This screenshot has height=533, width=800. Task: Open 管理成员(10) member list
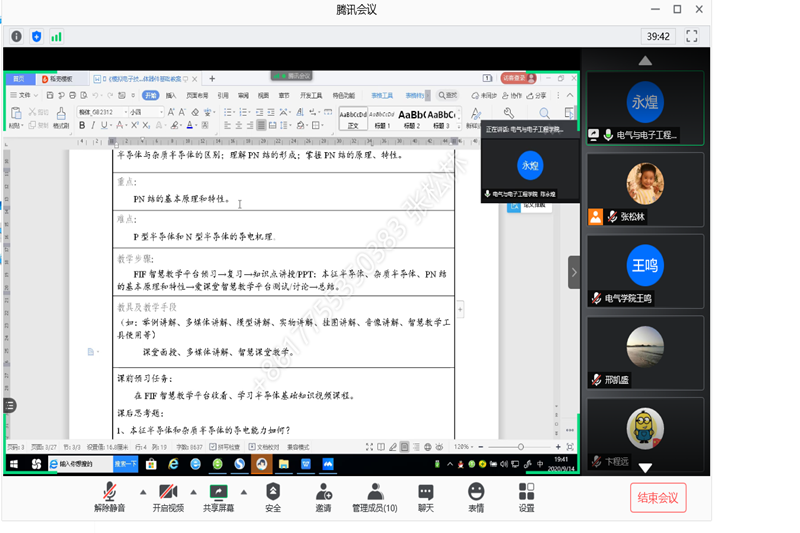point(375,497)
